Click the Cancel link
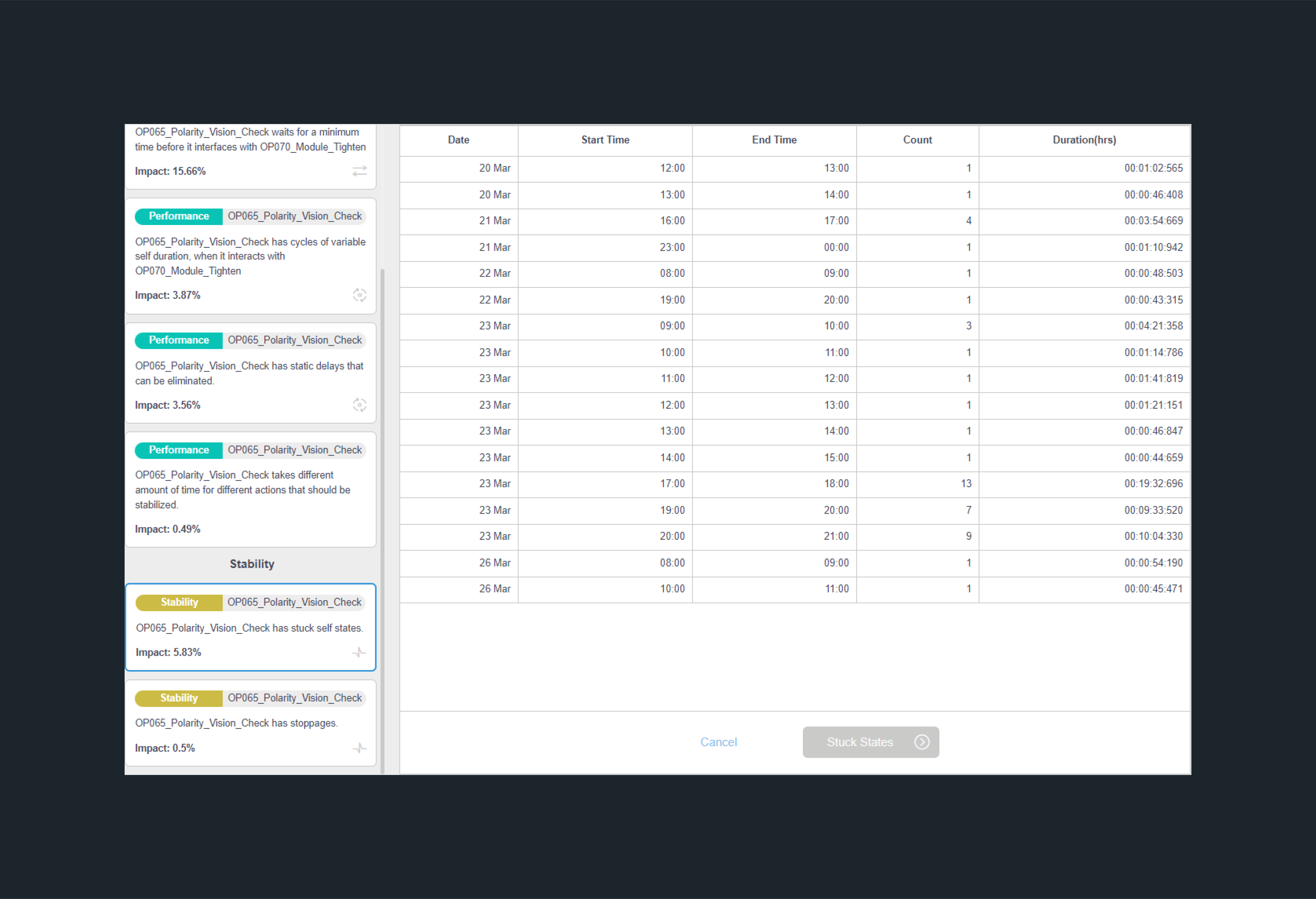Image resolution: width=1316 pixels, height=899 pixels. click(718, 742)
